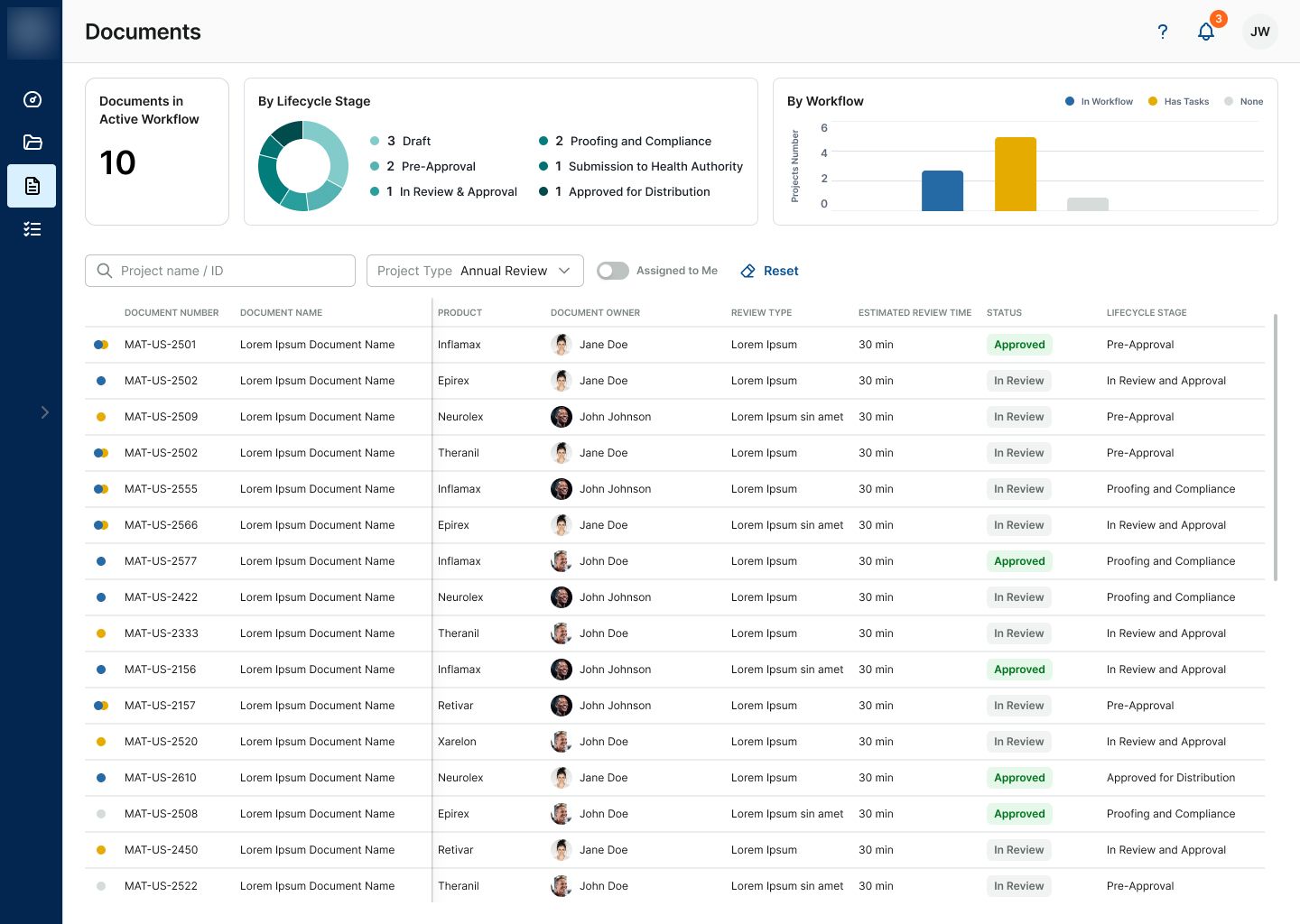The width and height of the screenshot is (1300, 924).
Task: Select the Documents page icon in sidebar
Action: [32, 186]
